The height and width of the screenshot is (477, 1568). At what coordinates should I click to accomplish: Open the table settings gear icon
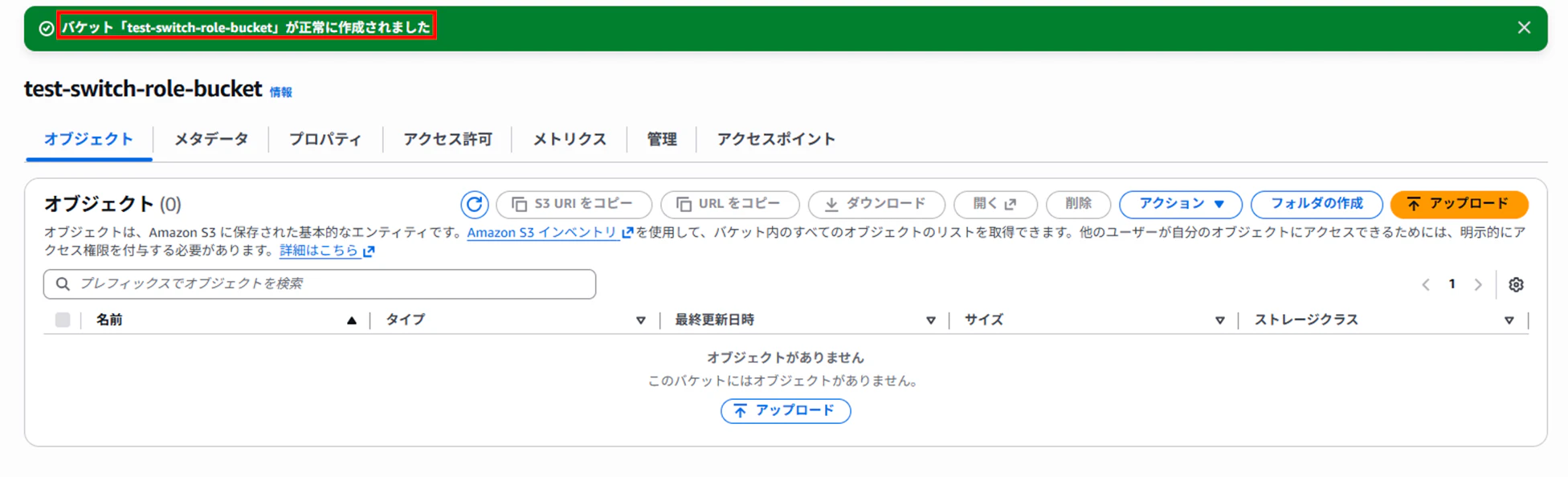[x=1516, y=285]
